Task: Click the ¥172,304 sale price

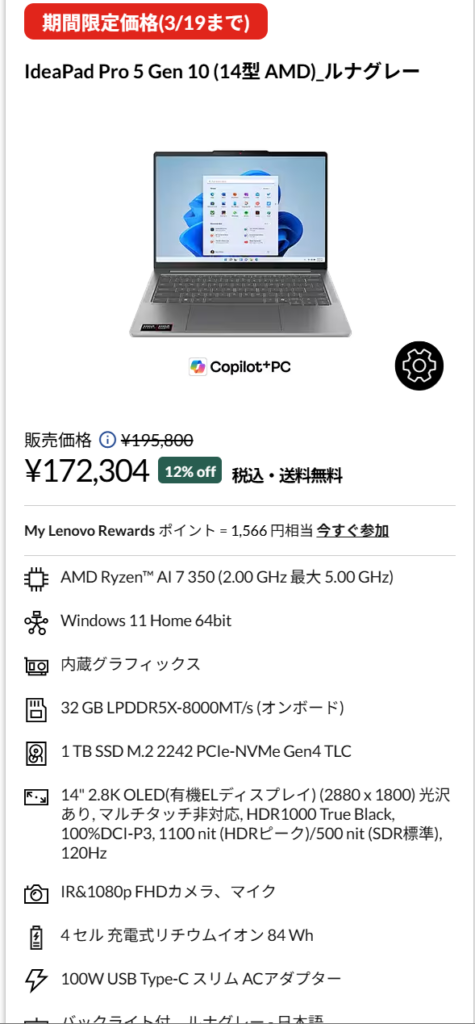Action: [x=87, y=472]
